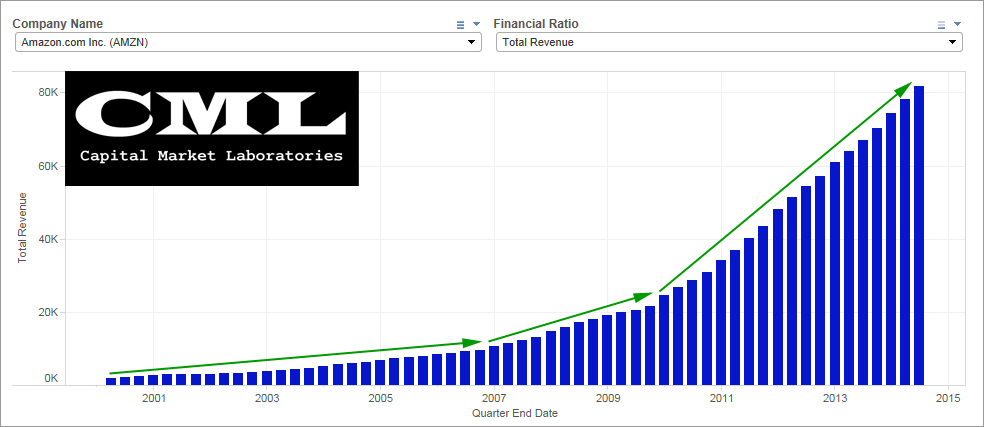
Task: Click the 2005 x-axis label
Action: click(x=380, y=399)
